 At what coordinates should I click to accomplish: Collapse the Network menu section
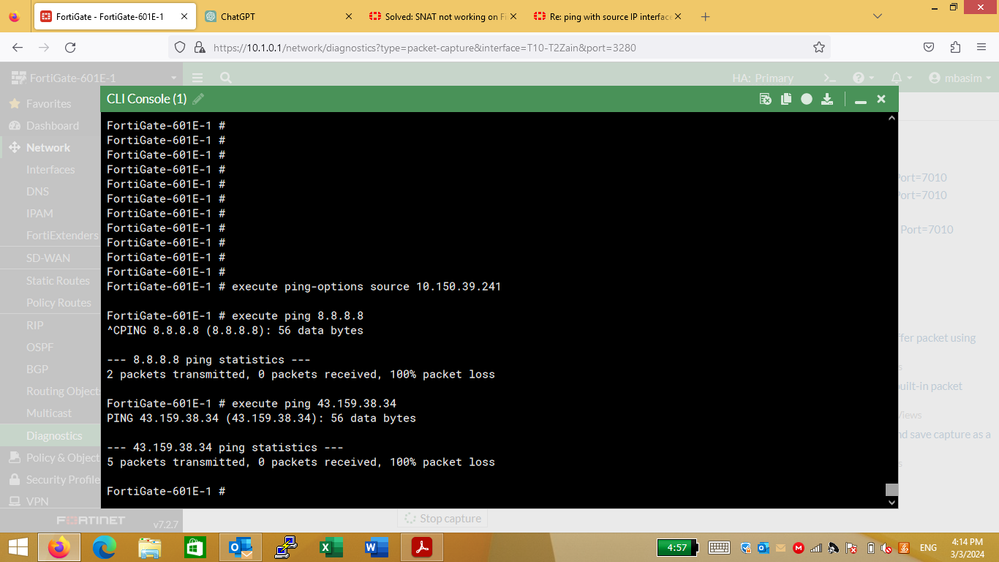coord(50,147)
